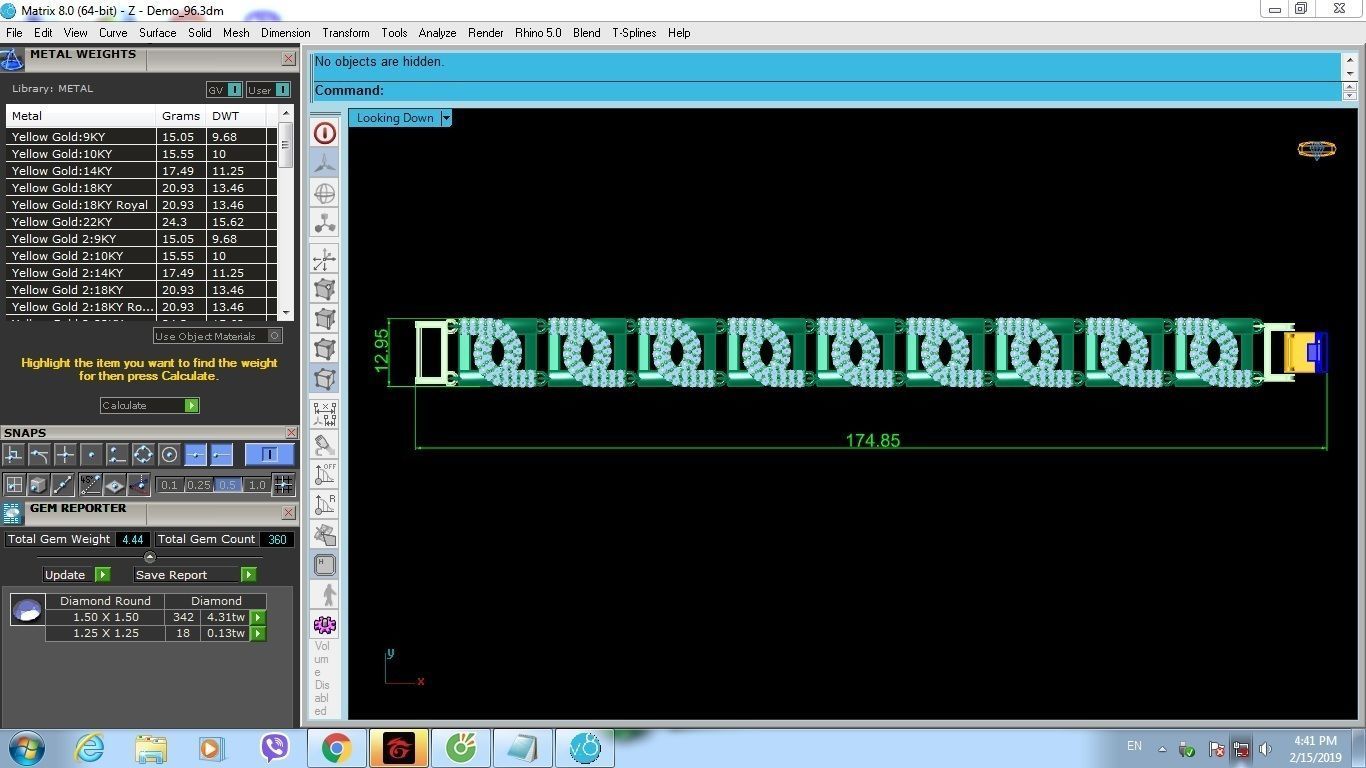Click the OFF angle constraint icon

[325, 474]
